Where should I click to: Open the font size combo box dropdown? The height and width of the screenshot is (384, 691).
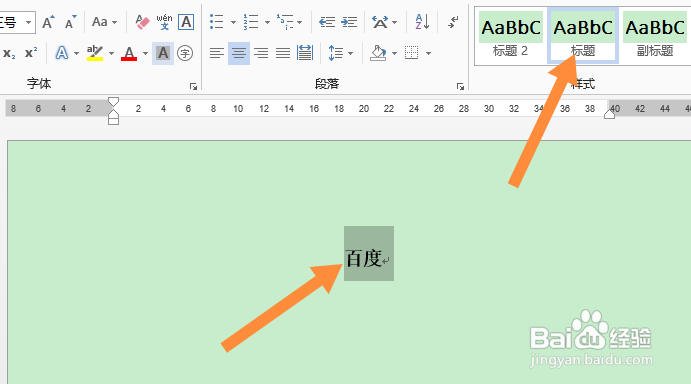pyautogui.click(x=28, y=22)
